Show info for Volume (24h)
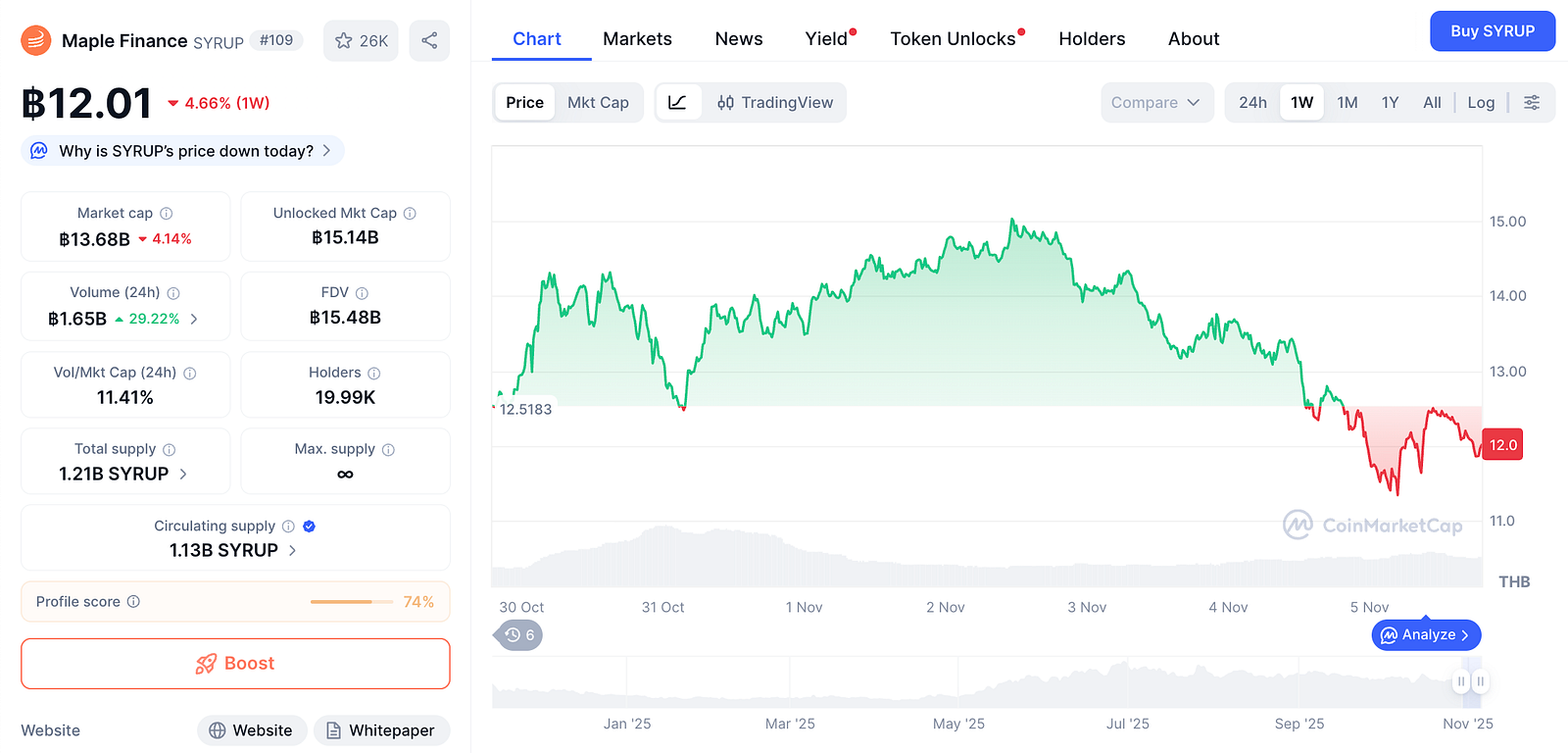The width and height of the screenshot is (1568, 753). point(173,292)
